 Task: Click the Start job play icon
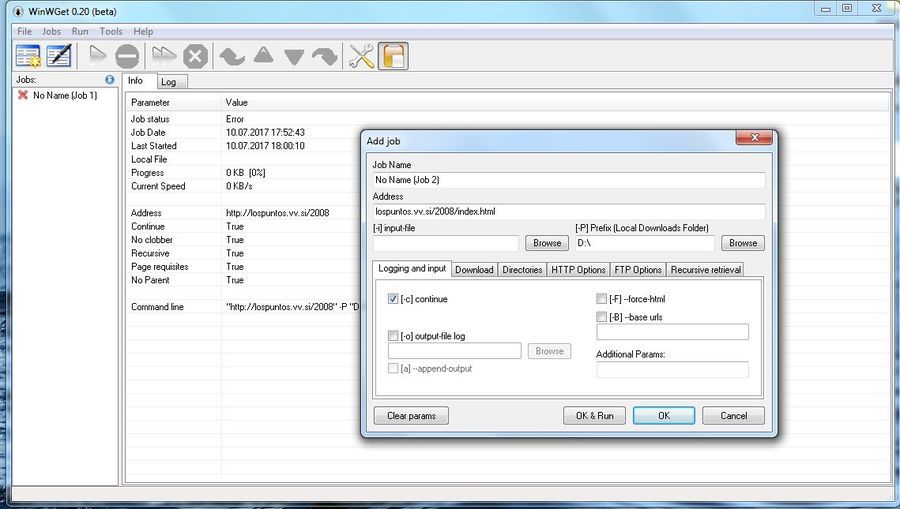click(x=98, y=56)
